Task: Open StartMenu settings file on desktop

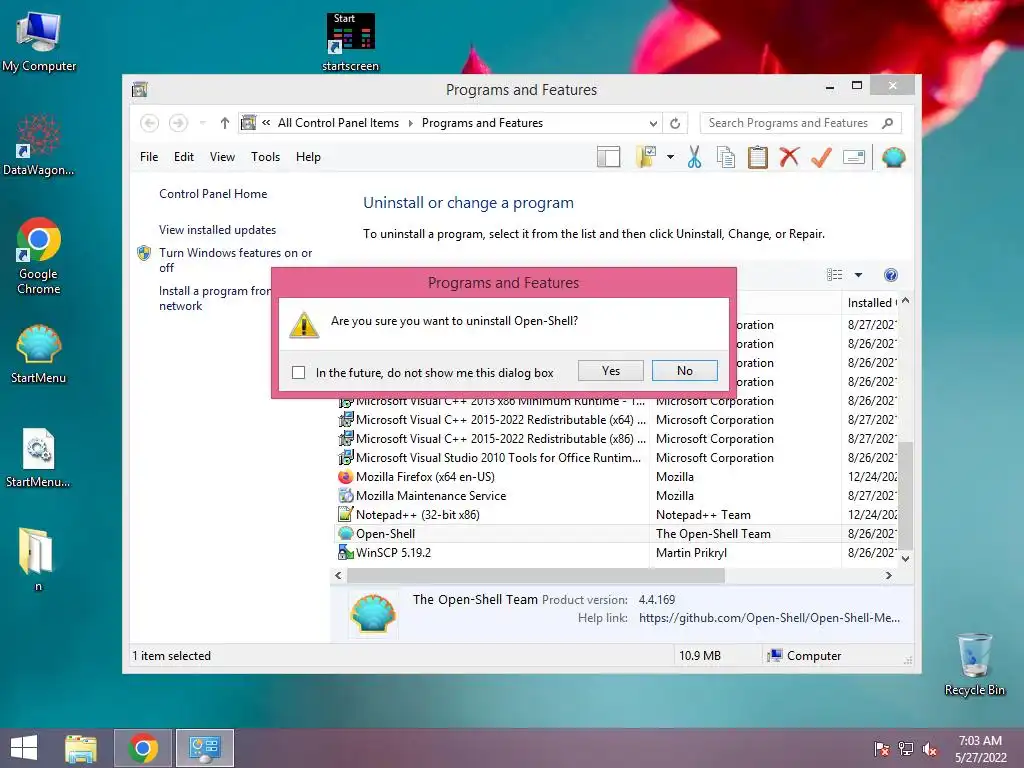Action: coord(38,458)
